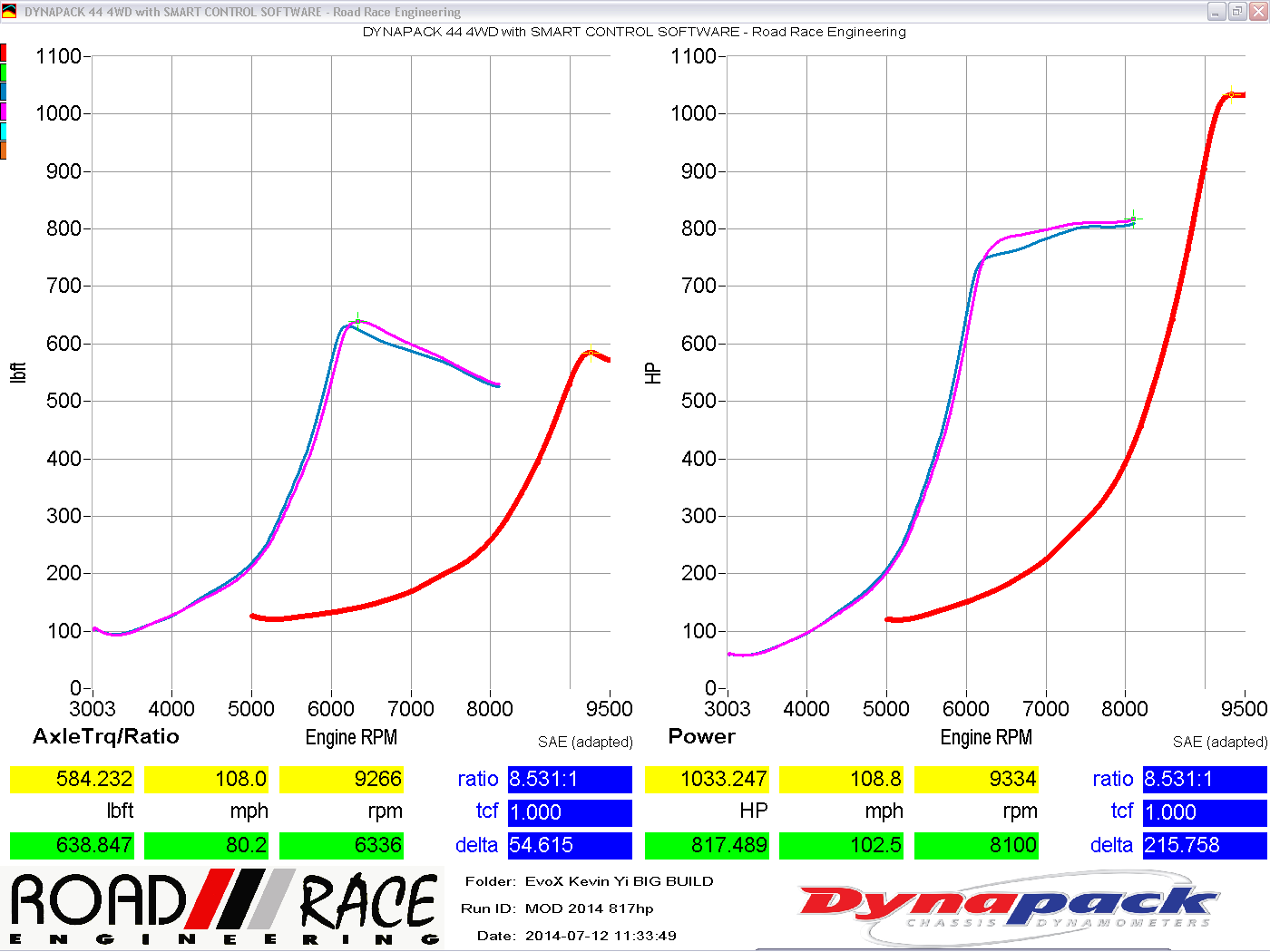Click the yellow 108.8 mph value
This screenshot has width=1270, height=952.
tap(841, 779)
